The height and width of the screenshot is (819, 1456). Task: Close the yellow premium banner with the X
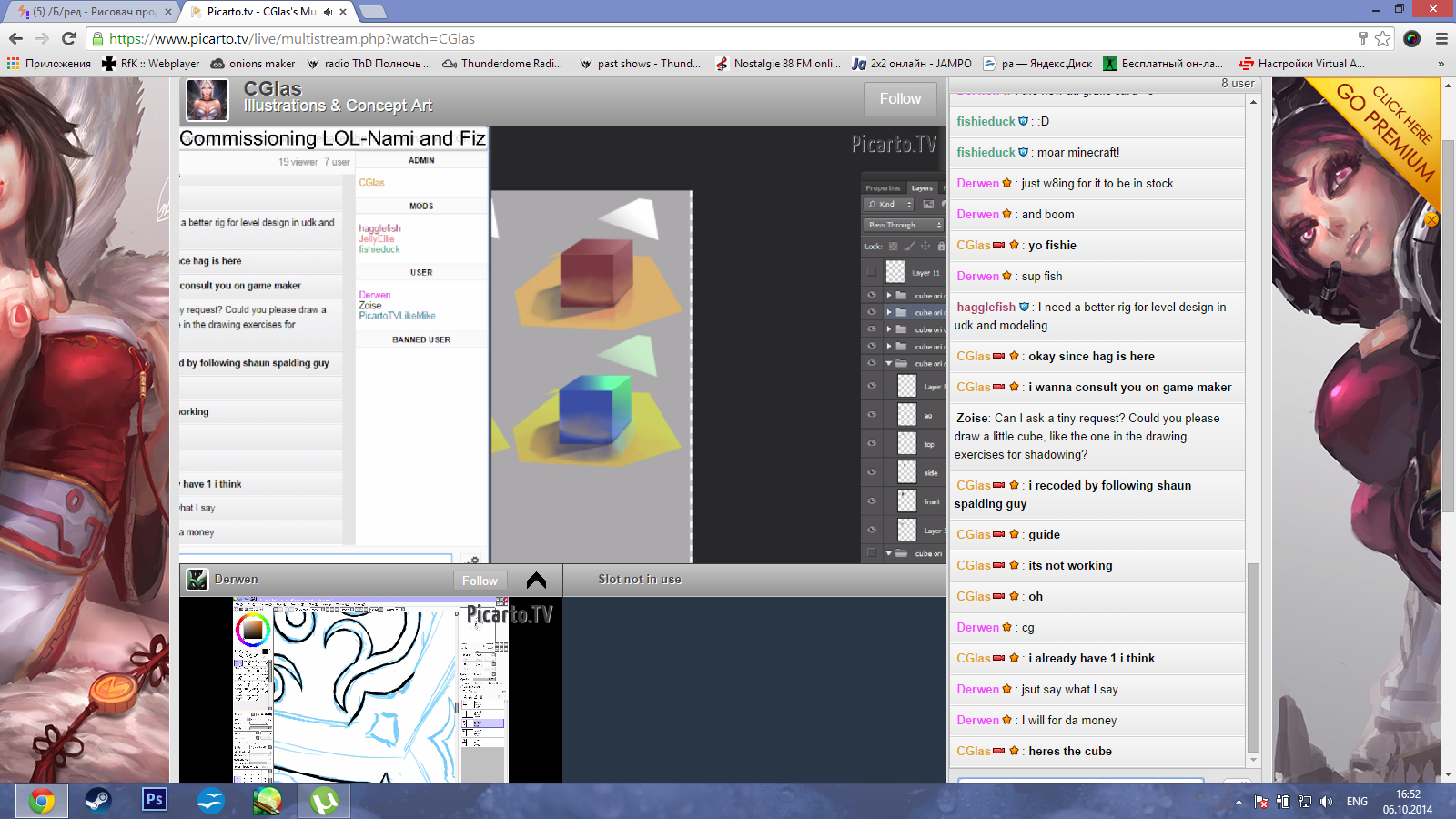pos(1431,219)
